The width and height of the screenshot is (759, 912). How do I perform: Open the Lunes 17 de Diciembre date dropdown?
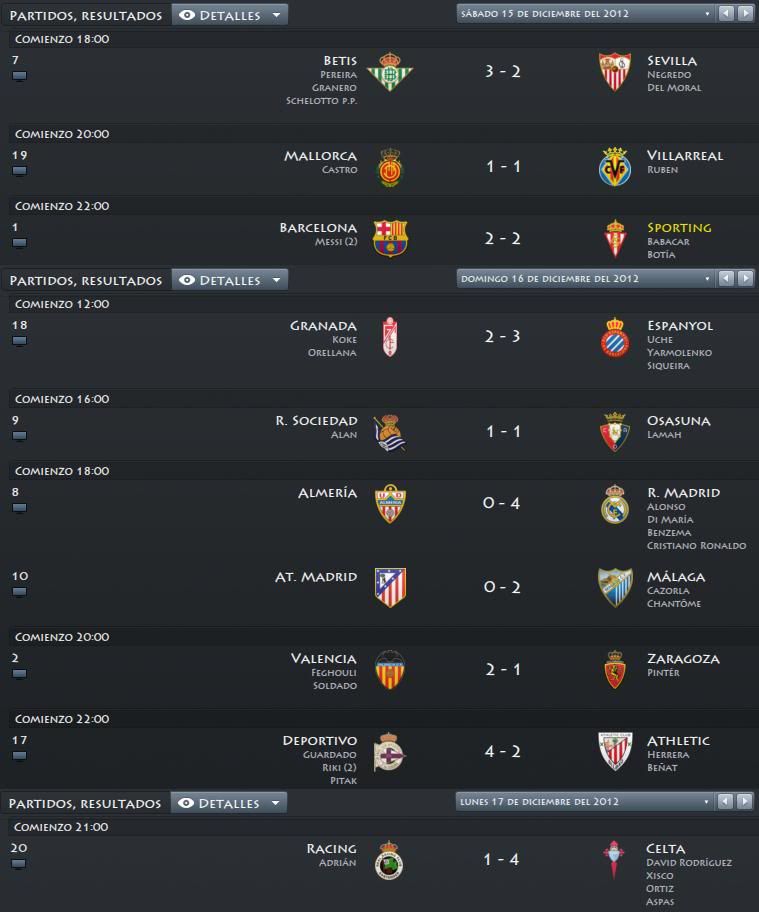pyautogui.click(x=585, y=801)
